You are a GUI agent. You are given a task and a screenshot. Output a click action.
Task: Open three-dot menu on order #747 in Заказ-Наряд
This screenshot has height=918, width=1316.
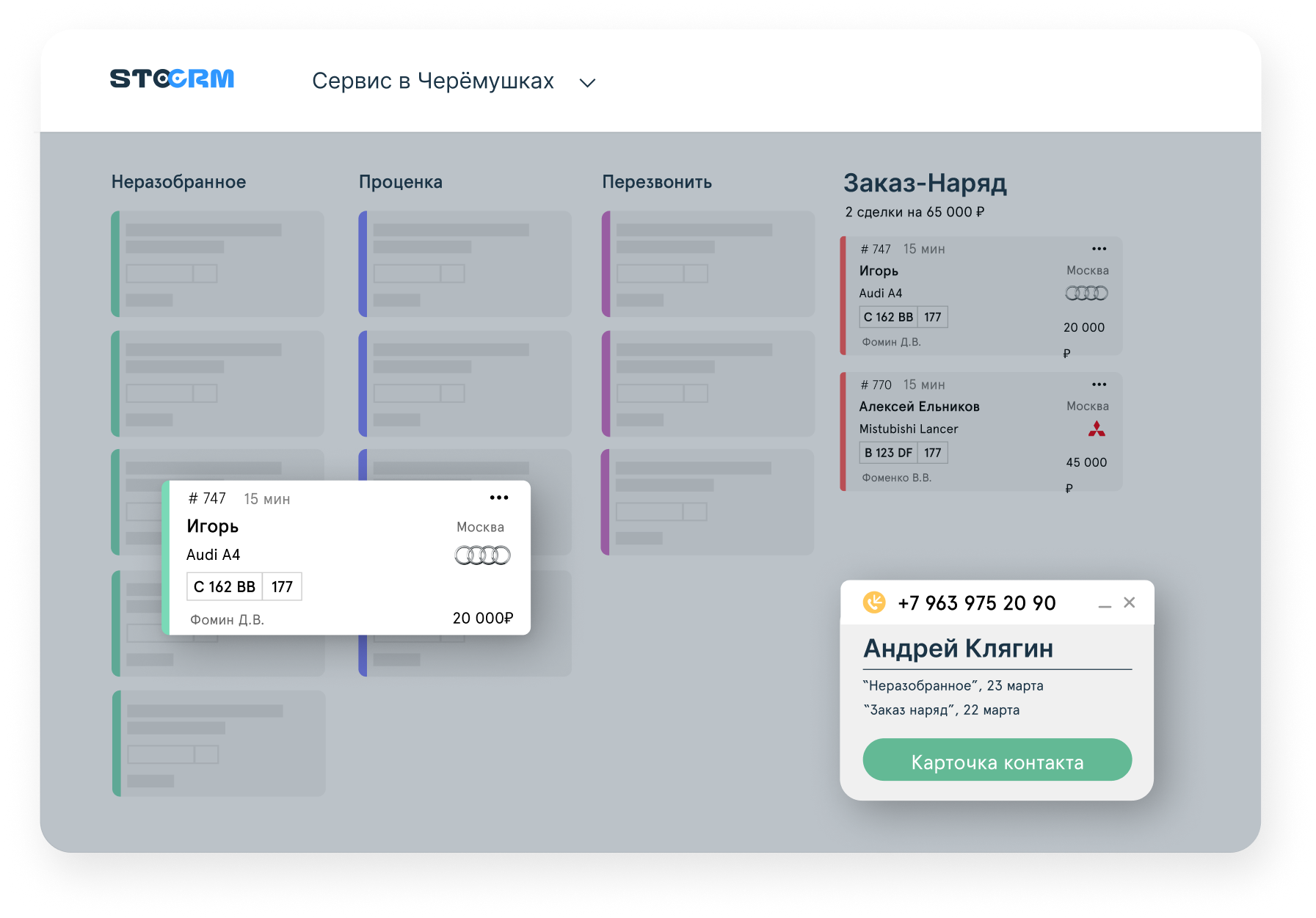1099,249
